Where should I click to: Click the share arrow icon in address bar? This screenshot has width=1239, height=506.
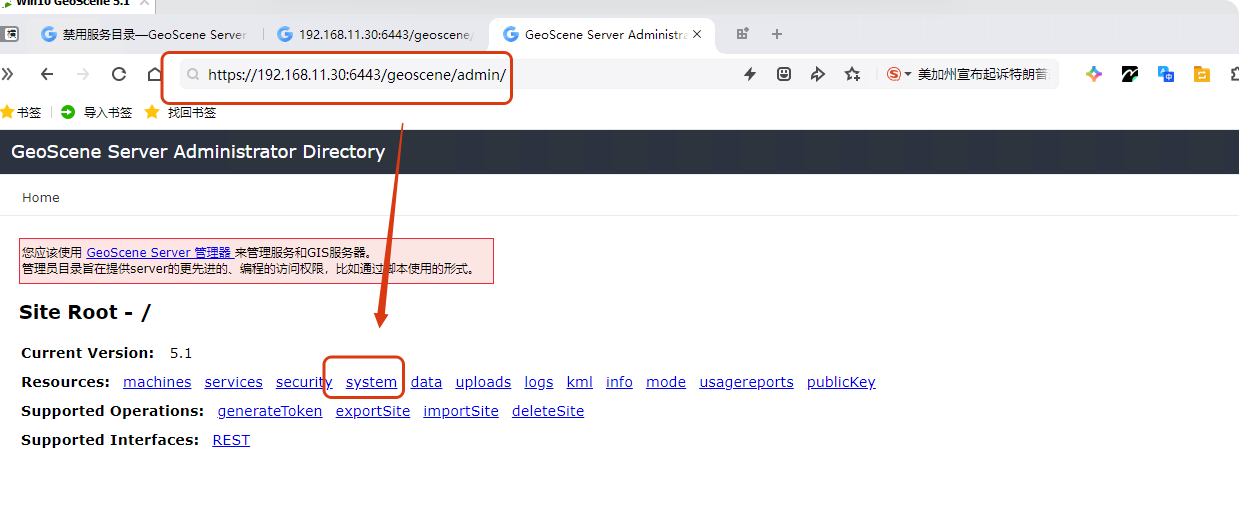[818, 74]
